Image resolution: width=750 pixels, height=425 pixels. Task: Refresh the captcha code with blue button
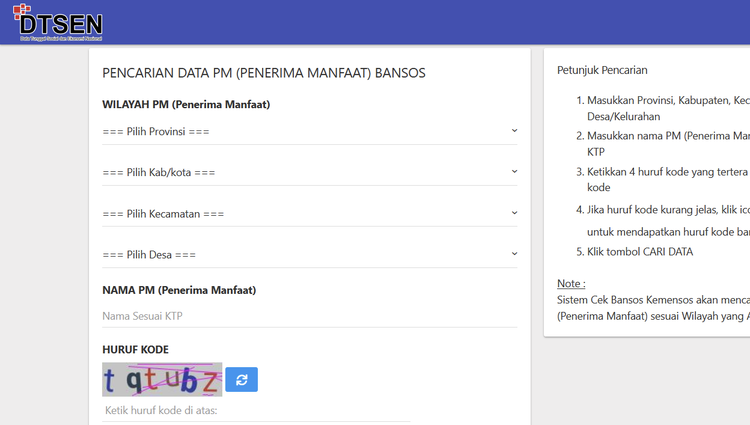(x=241, y=380)
